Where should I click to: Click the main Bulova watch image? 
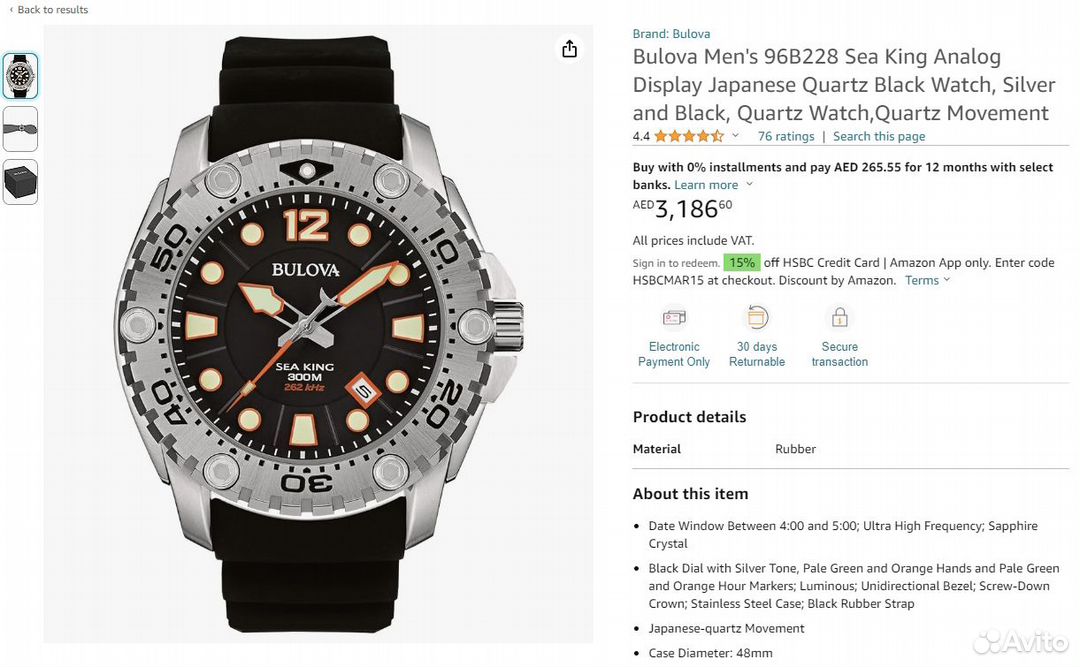pos(320,336)
